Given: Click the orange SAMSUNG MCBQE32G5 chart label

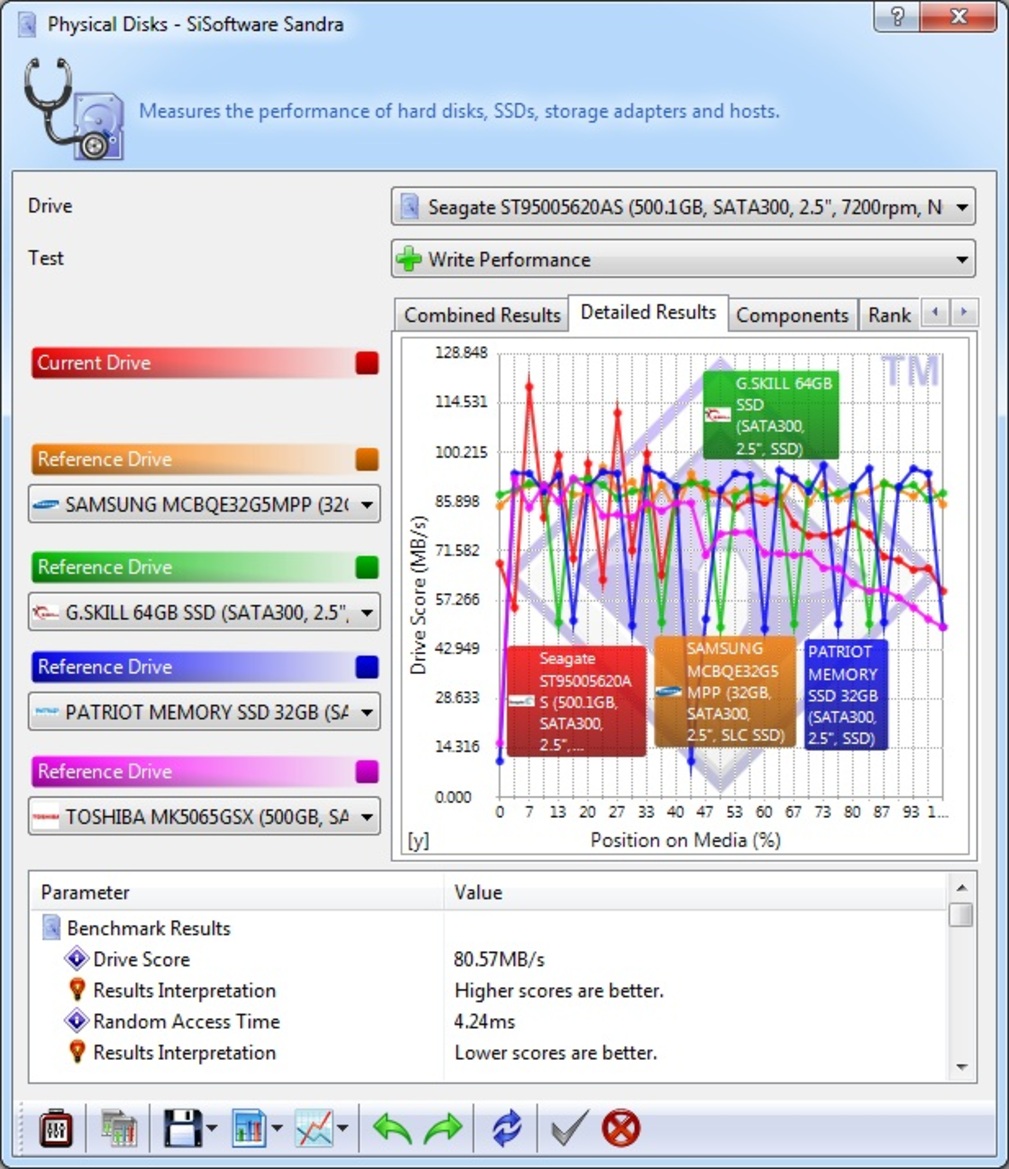Looking at the screenshot, I should click(725, 691).
